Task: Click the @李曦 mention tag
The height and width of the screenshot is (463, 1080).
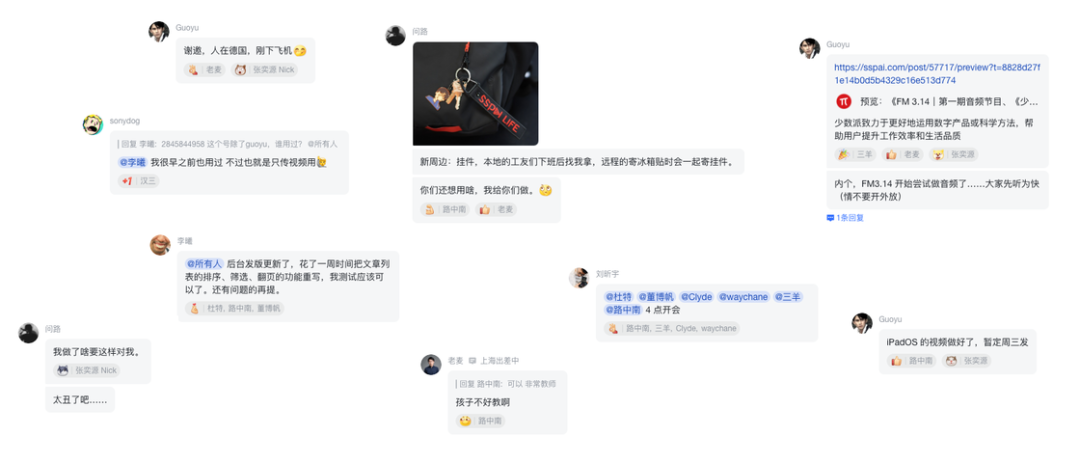Action: [x=133, y=162]
